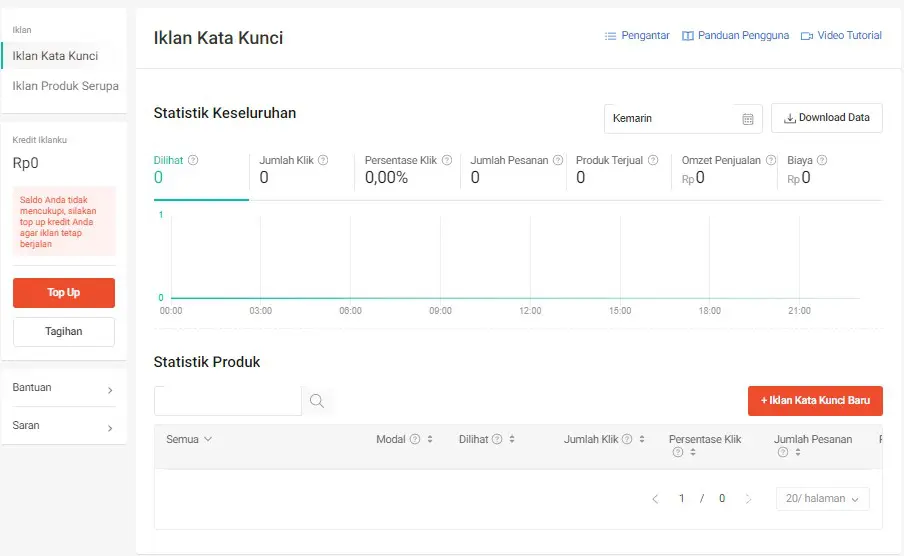Click help icon in Modal column header
The image size is (904, 556).
[x=415, y=439]
